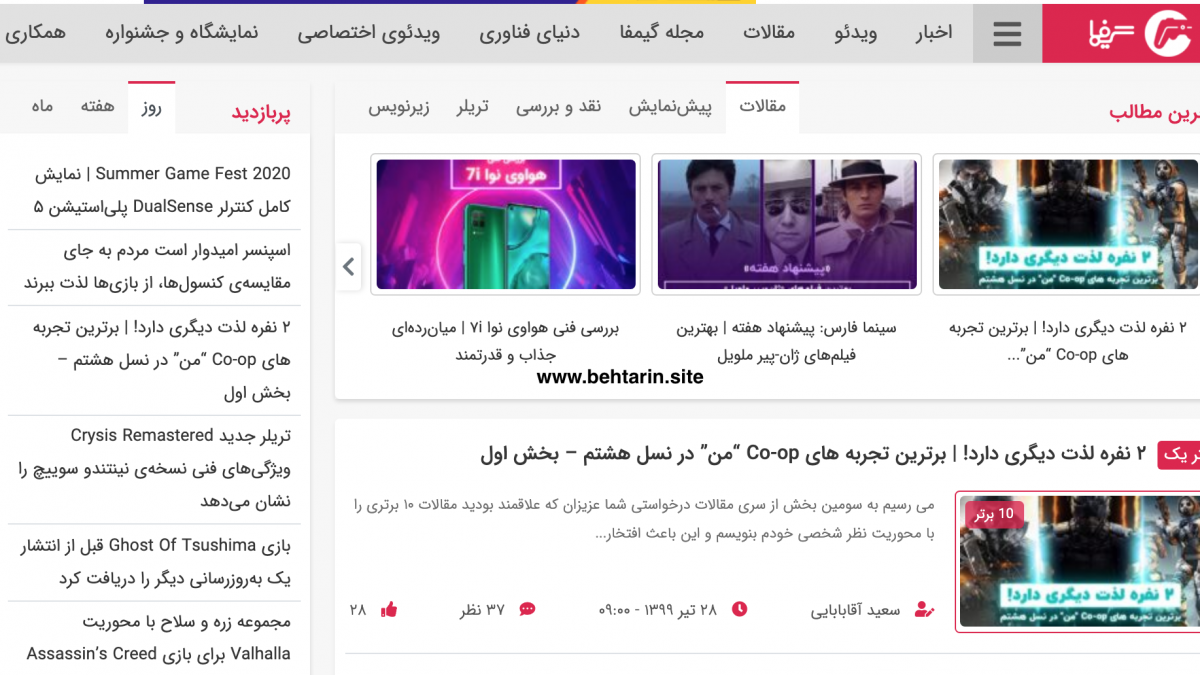Image resolution: width=1200 pixels, height=675 pixels.
Task: Open popular item Ghost Of Tsushima update
Action: coord(155,562)
